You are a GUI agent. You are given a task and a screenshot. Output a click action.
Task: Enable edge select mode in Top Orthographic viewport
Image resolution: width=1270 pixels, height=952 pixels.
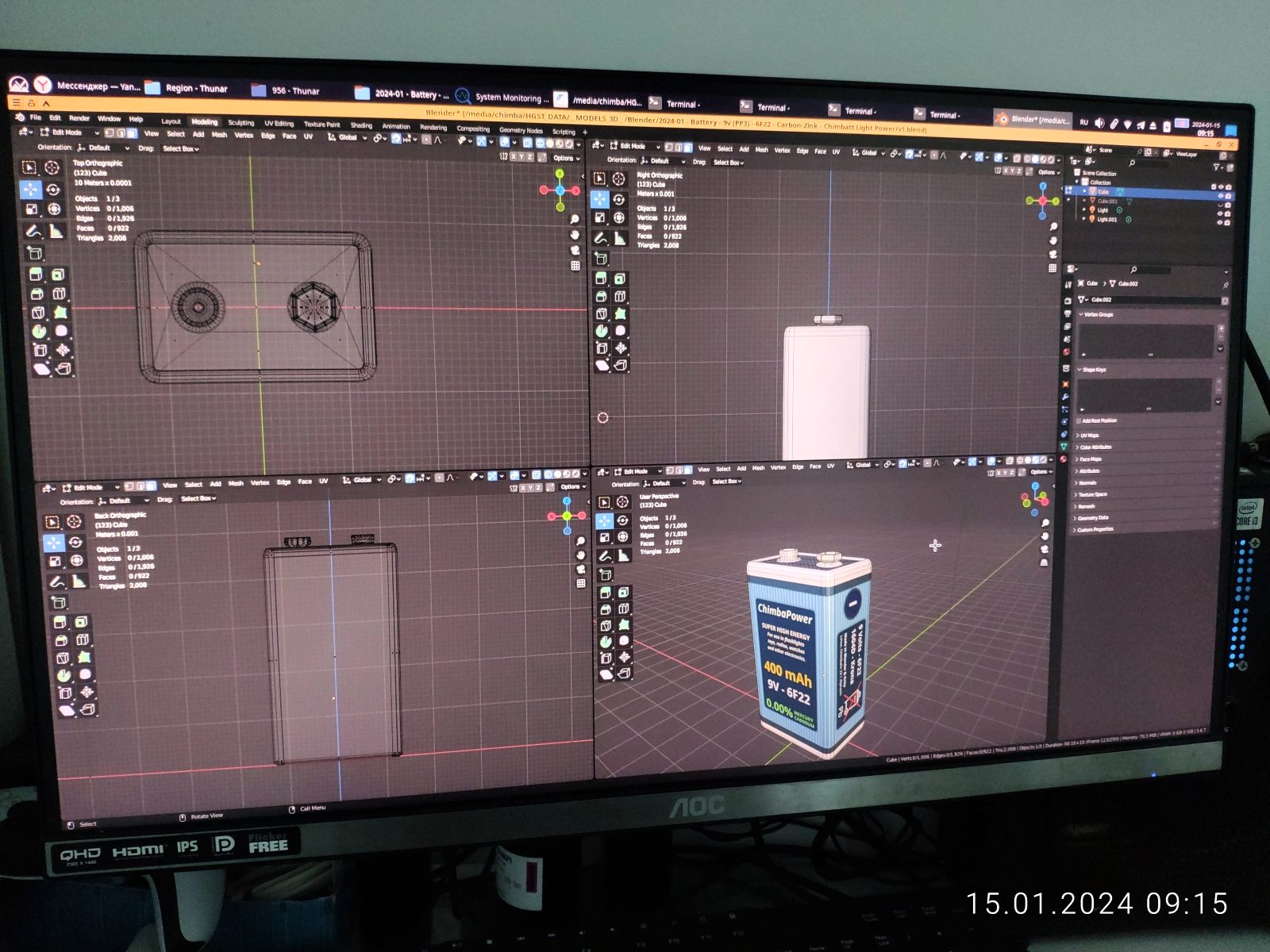121,132
